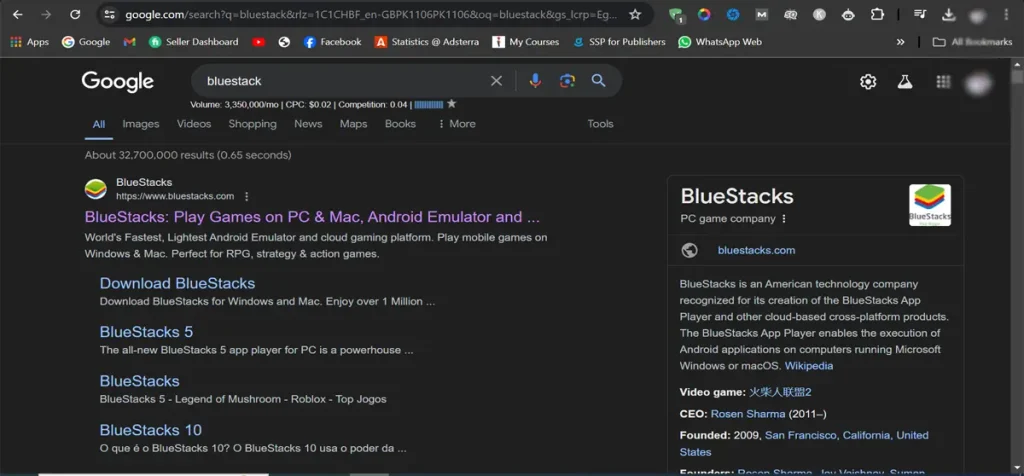Switch to the Videos tab

coord(194,124)
